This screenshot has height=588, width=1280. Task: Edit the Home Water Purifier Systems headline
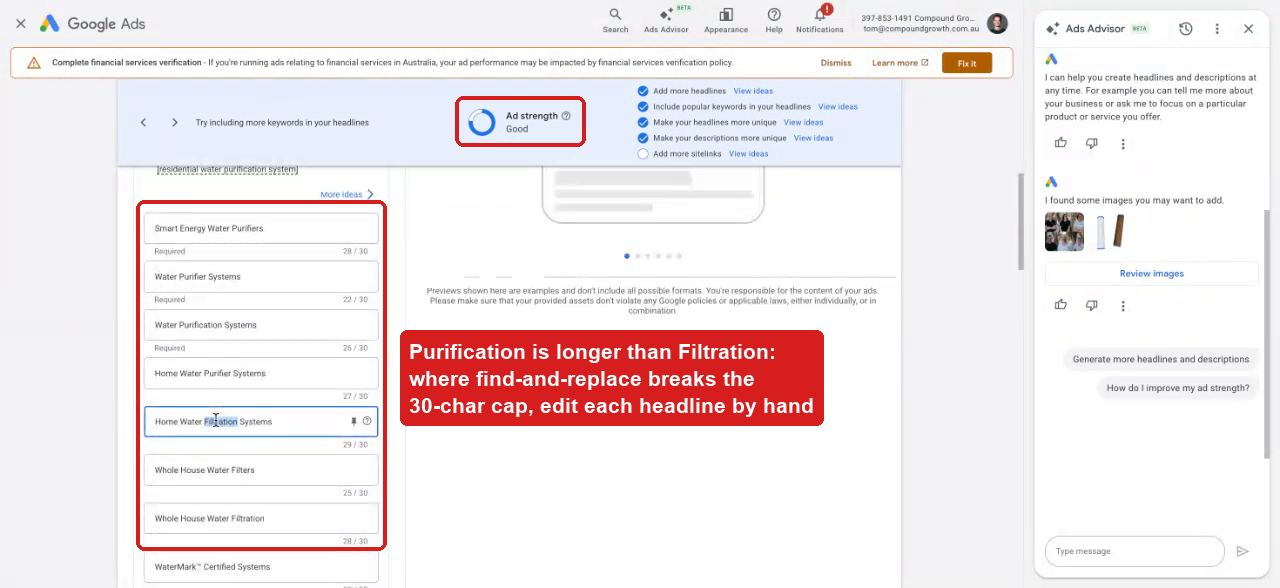click(x=261, y=373)
